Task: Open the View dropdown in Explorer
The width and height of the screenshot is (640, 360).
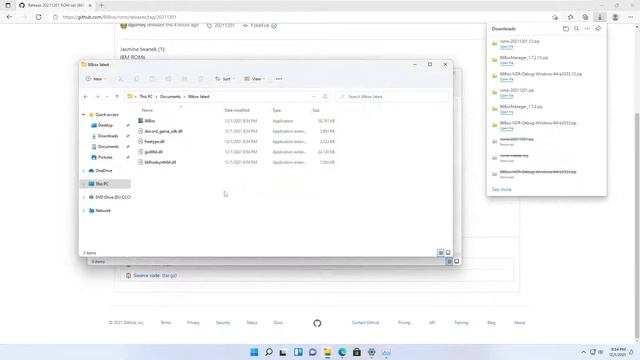Action: click(x=255, y=79)
